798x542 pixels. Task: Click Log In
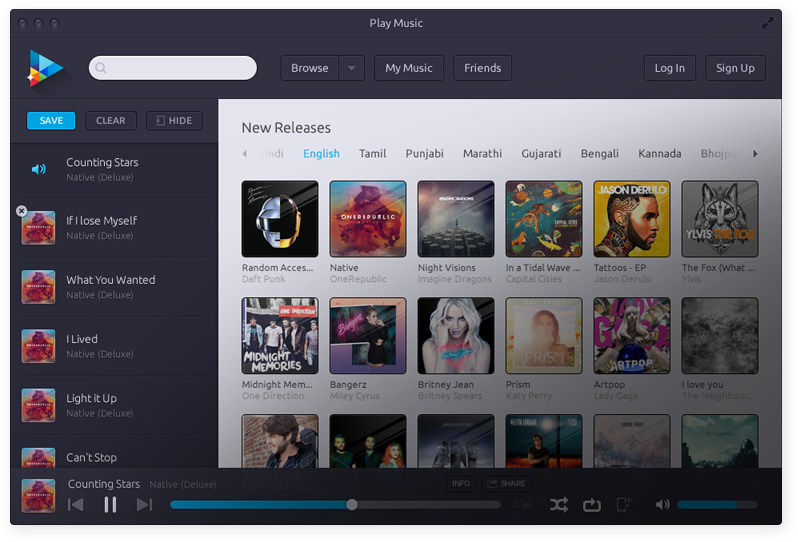669,68
